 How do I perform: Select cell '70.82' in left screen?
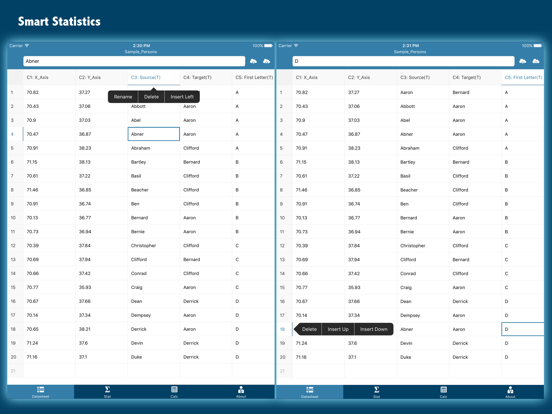click(x=49, y=93)
